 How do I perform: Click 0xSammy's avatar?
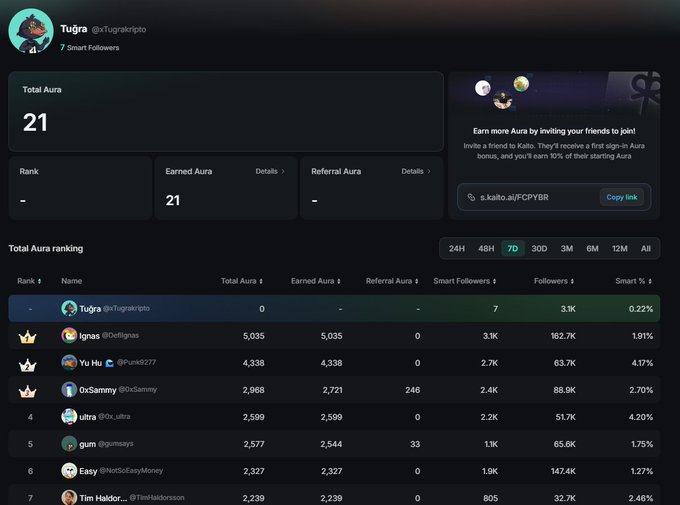click(69, 390)
